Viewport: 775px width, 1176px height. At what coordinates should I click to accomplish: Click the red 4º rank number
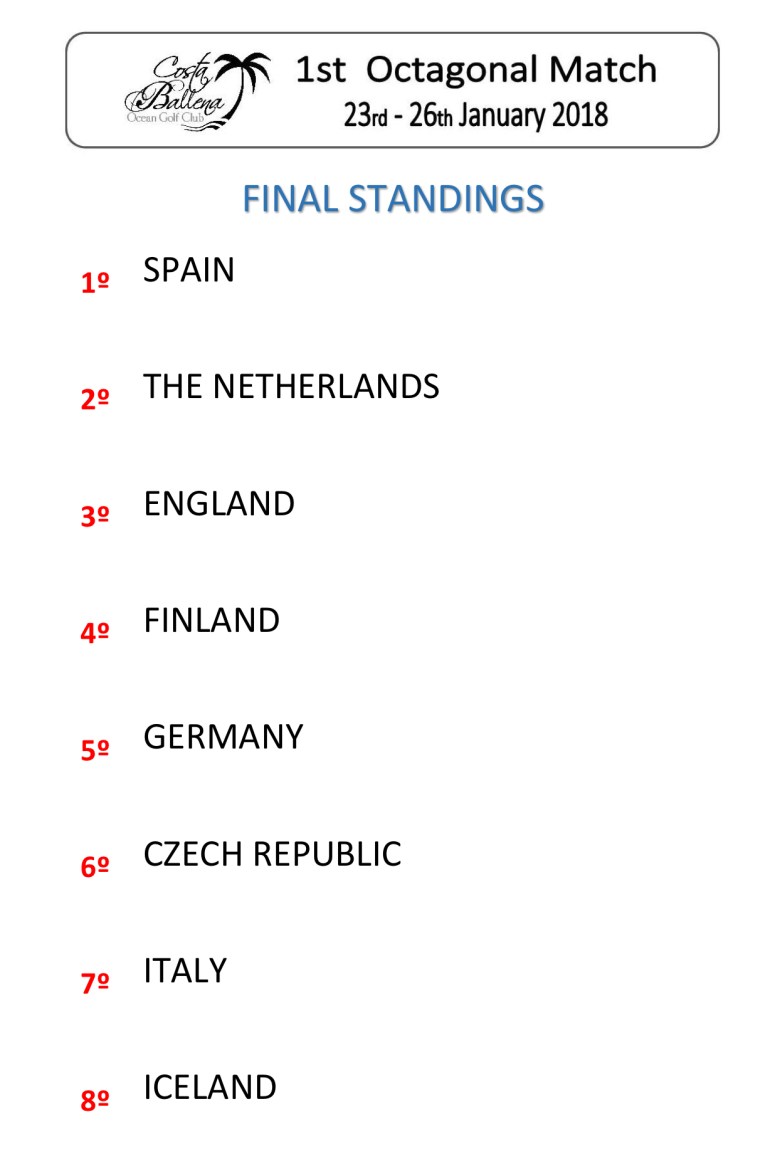point(95,632)
